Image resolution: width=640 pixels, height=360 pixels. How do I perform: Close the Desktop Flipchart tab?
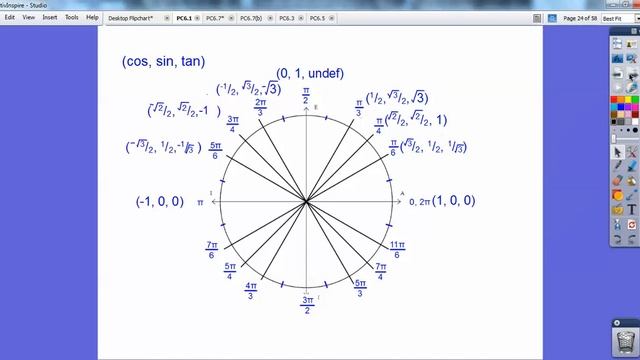167,18
